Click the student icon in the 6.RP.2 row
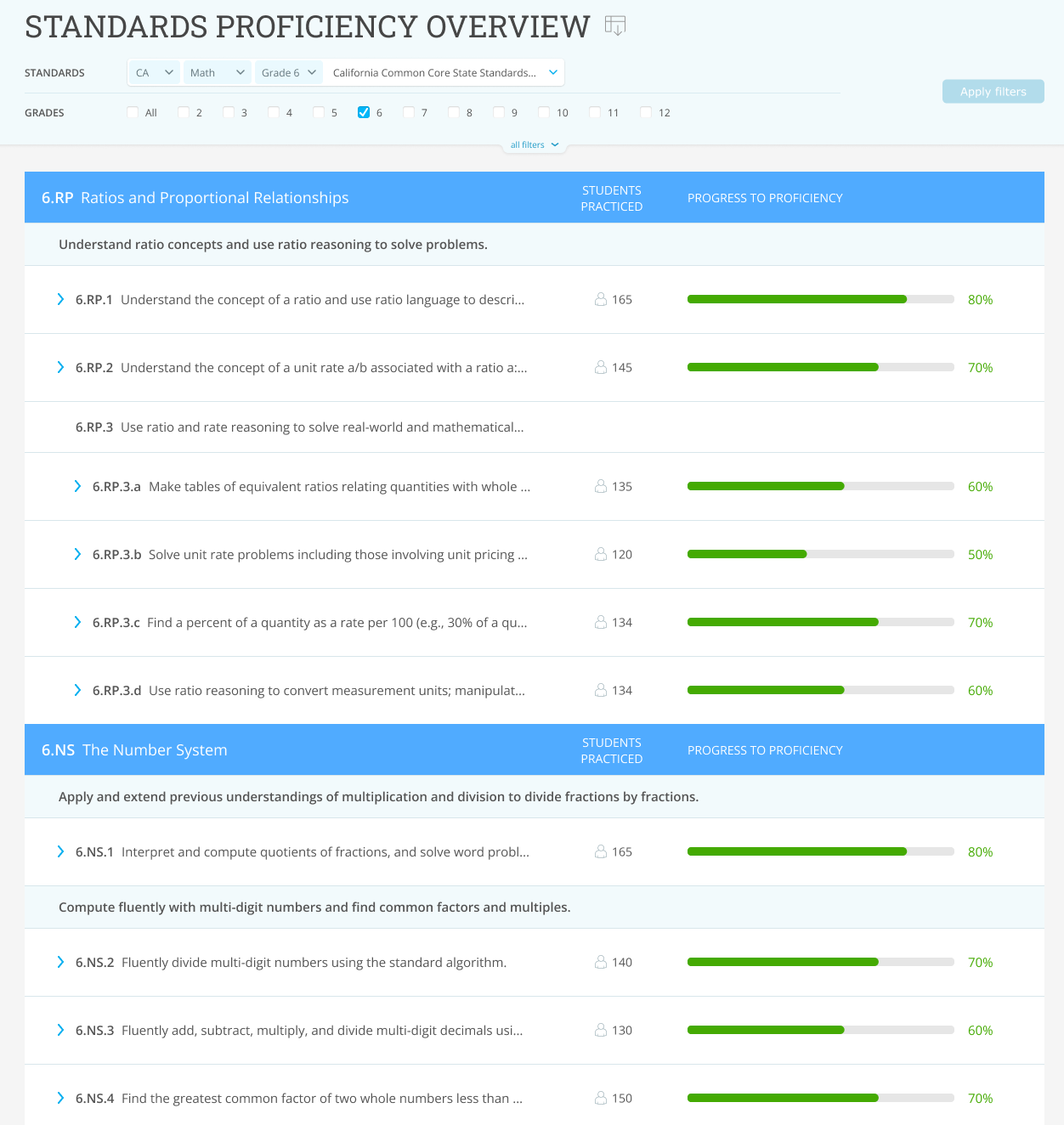This screenshot has height=1125, width=1064. (601, 367)
